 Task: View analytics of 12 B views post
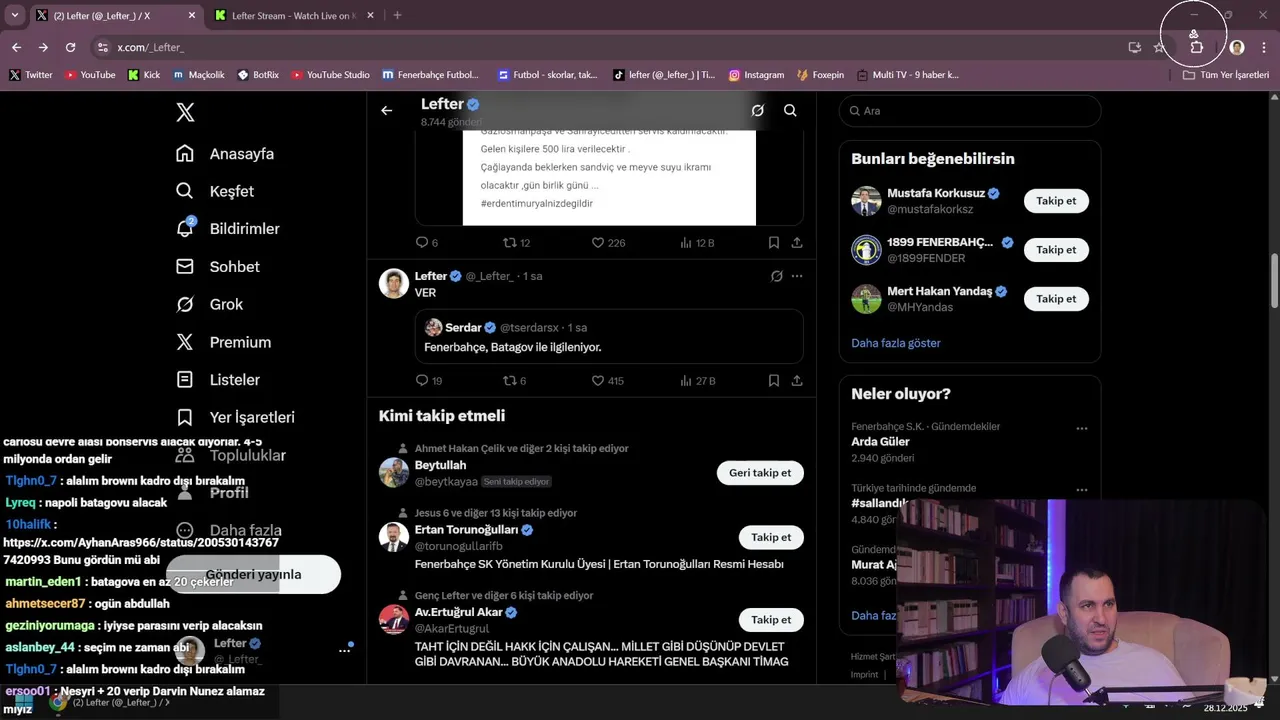[x=697, y=243]
